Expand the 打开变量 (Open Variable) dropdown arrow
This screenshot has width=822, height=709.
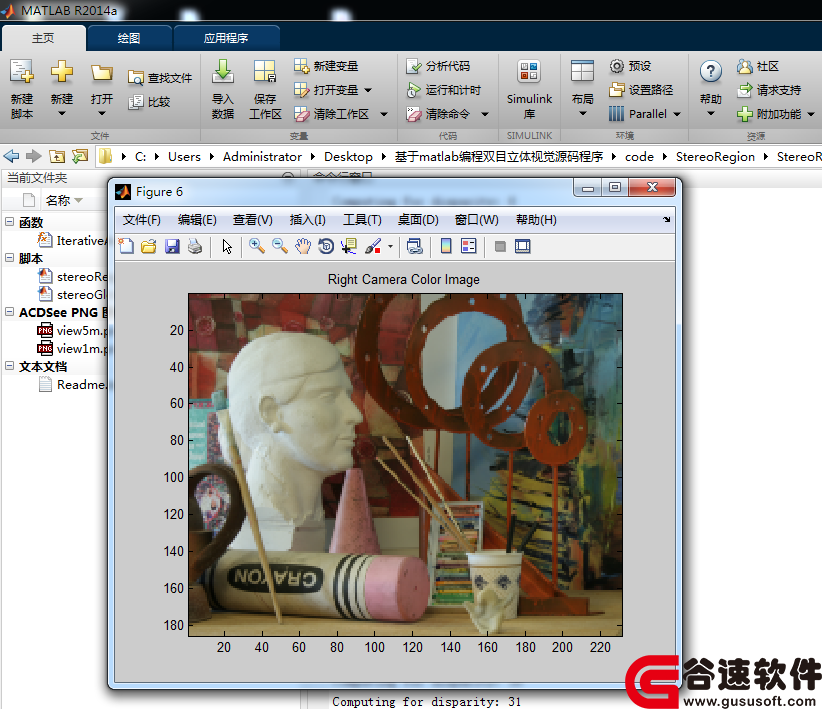tap(368, 90)
